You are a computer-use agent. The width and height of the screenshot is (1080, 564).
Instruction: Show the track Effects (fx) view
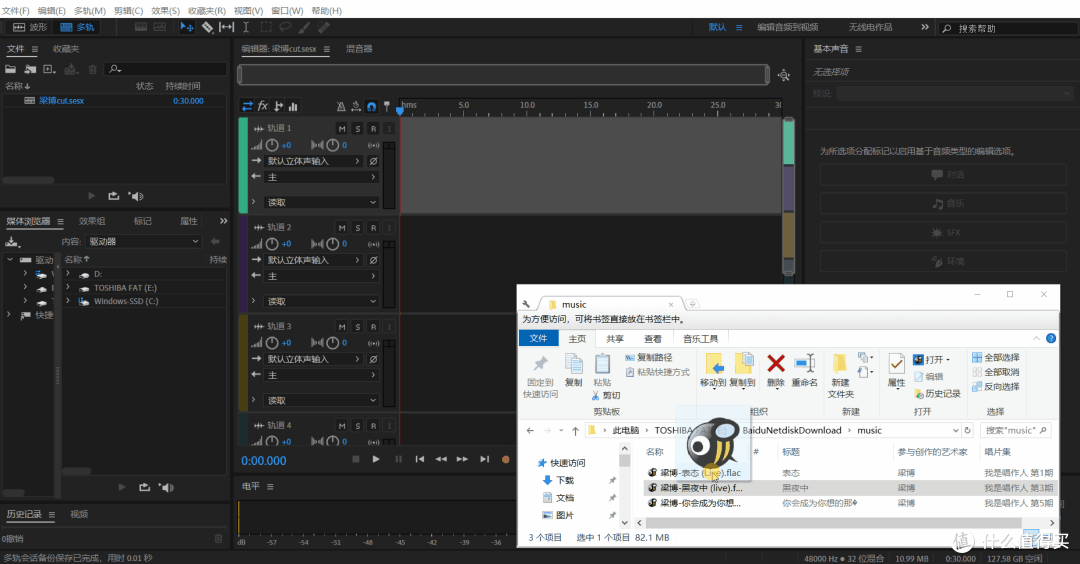262,106
